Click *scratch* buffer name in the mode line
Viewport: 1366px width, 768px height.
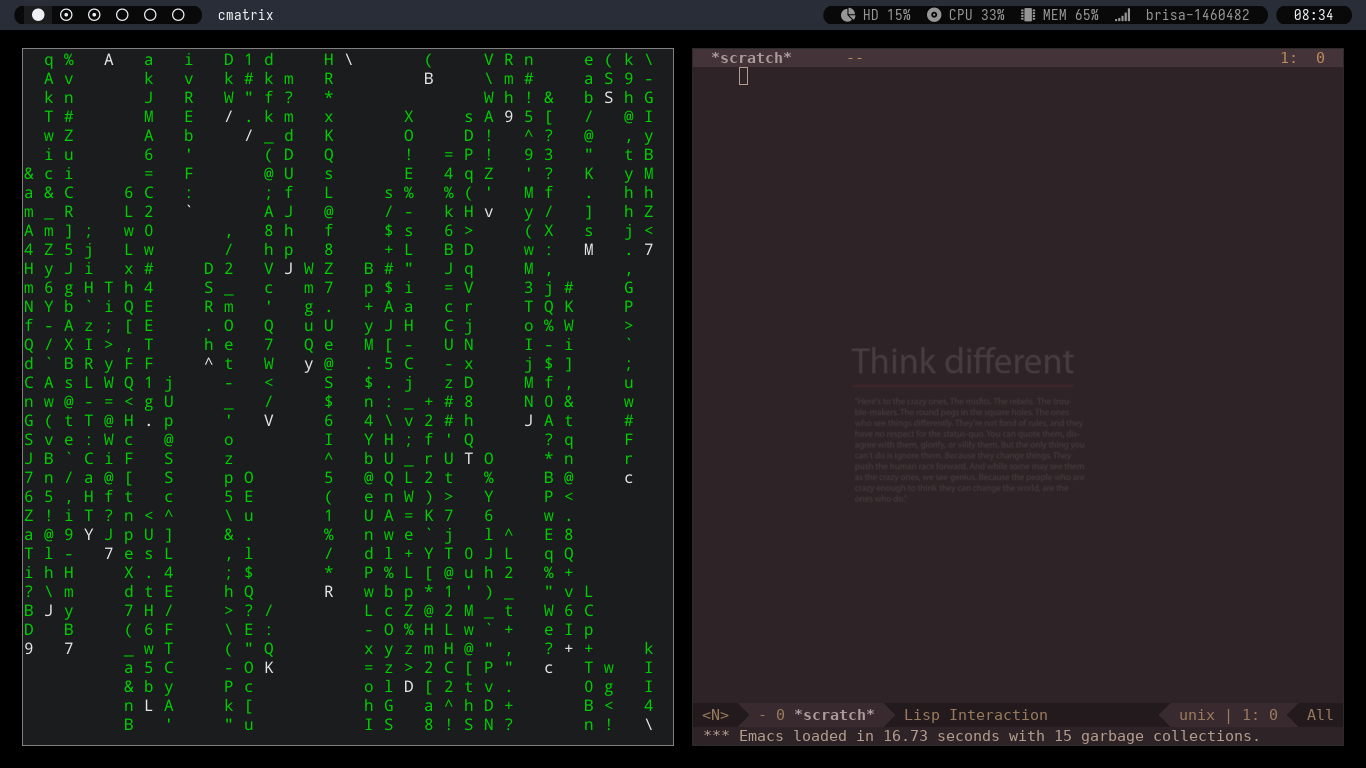(834, 715)
